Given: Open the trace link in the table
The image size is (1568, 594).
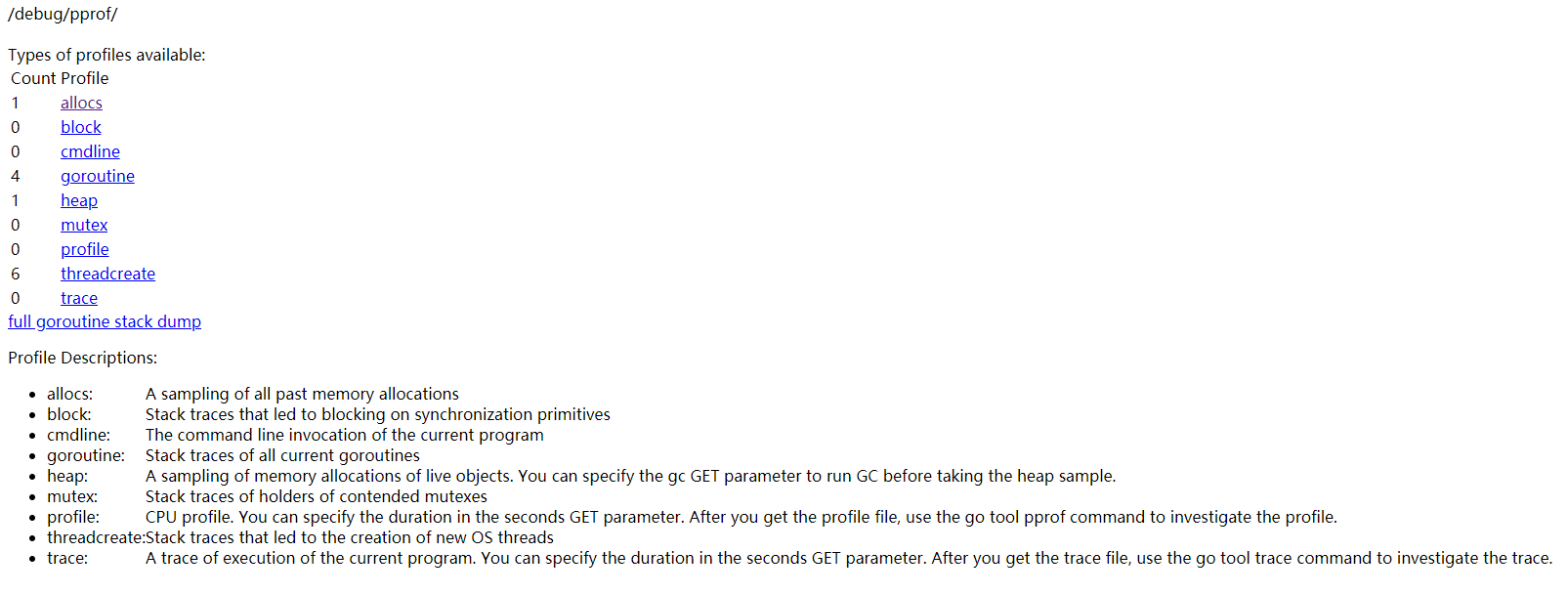Looking at the screenshot, I should click(x=79, y=298).
